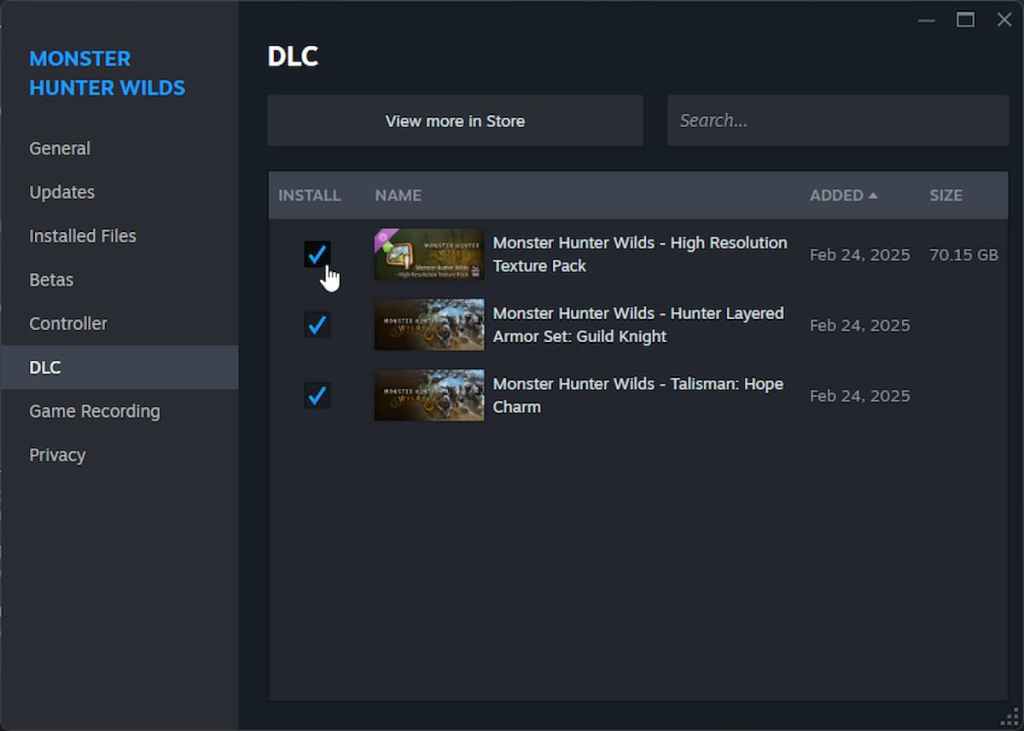The height and width of the screenshot is (731, 1024).
Task: Select Game Recording in sidebar
Action: click(94, 411)
